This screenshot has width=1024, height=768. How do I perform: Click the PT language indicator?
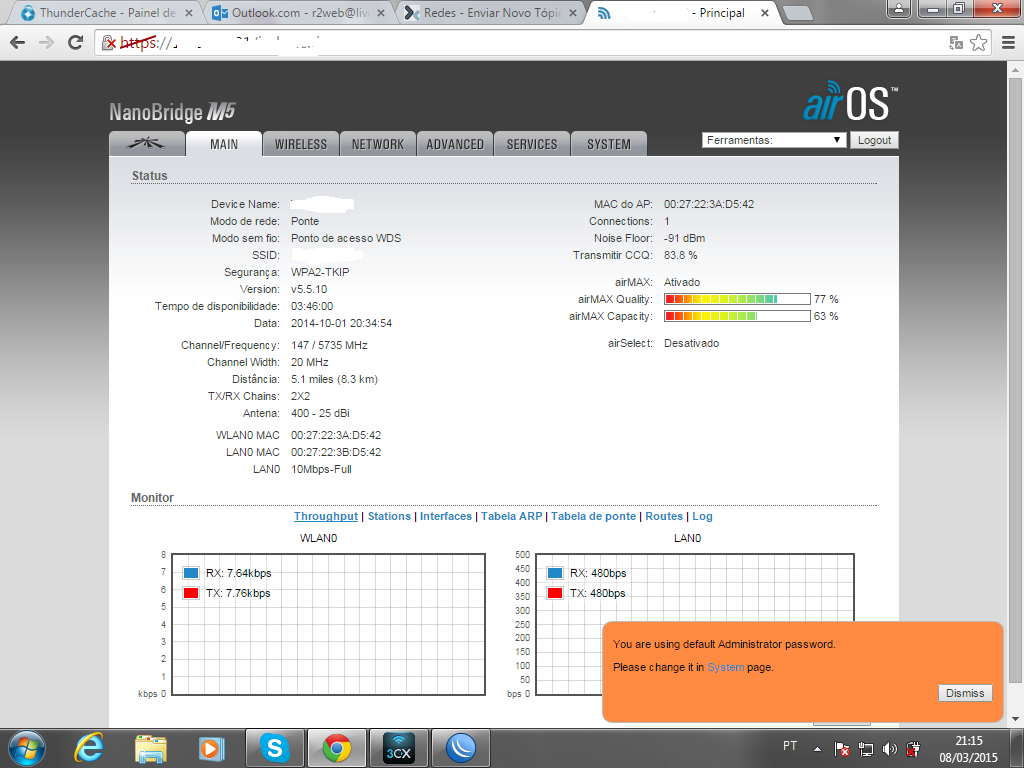[x=790, y=746]
